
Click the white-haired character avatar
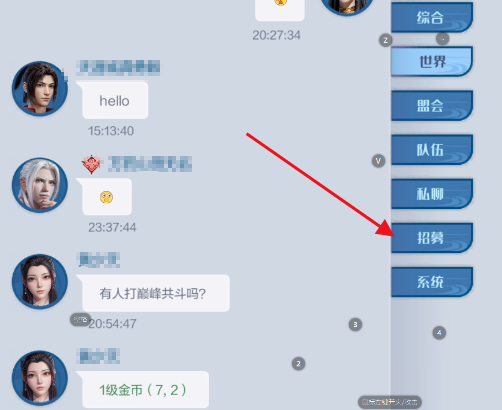coord(40,185)
